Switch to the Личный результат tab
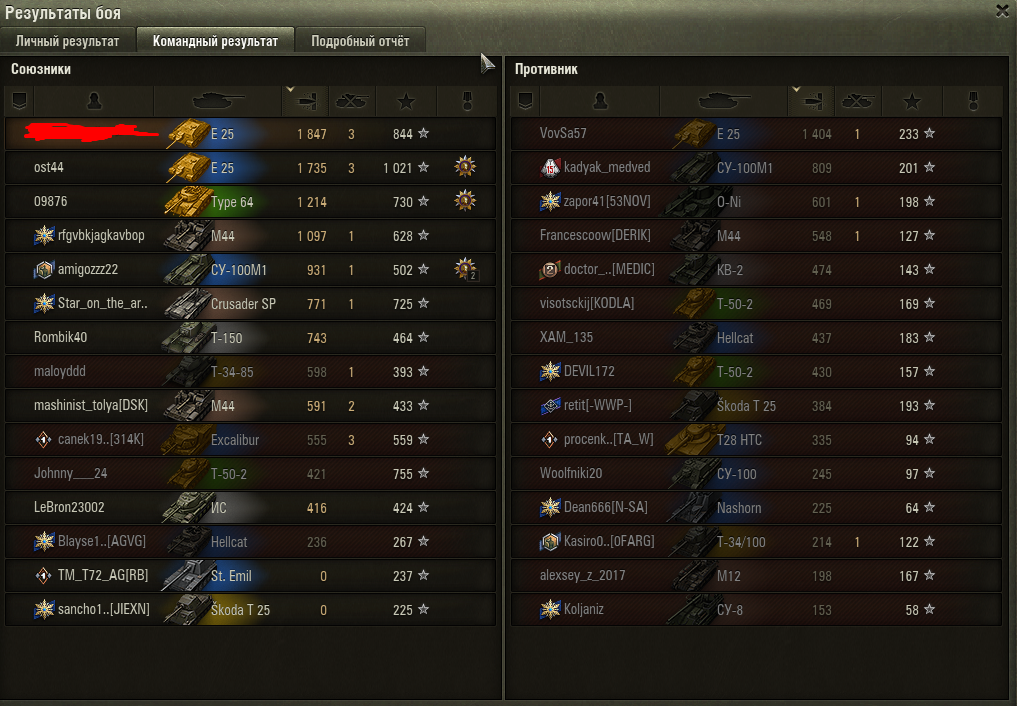Viewport: 1017px width, 706px height. tap(67, 41)
